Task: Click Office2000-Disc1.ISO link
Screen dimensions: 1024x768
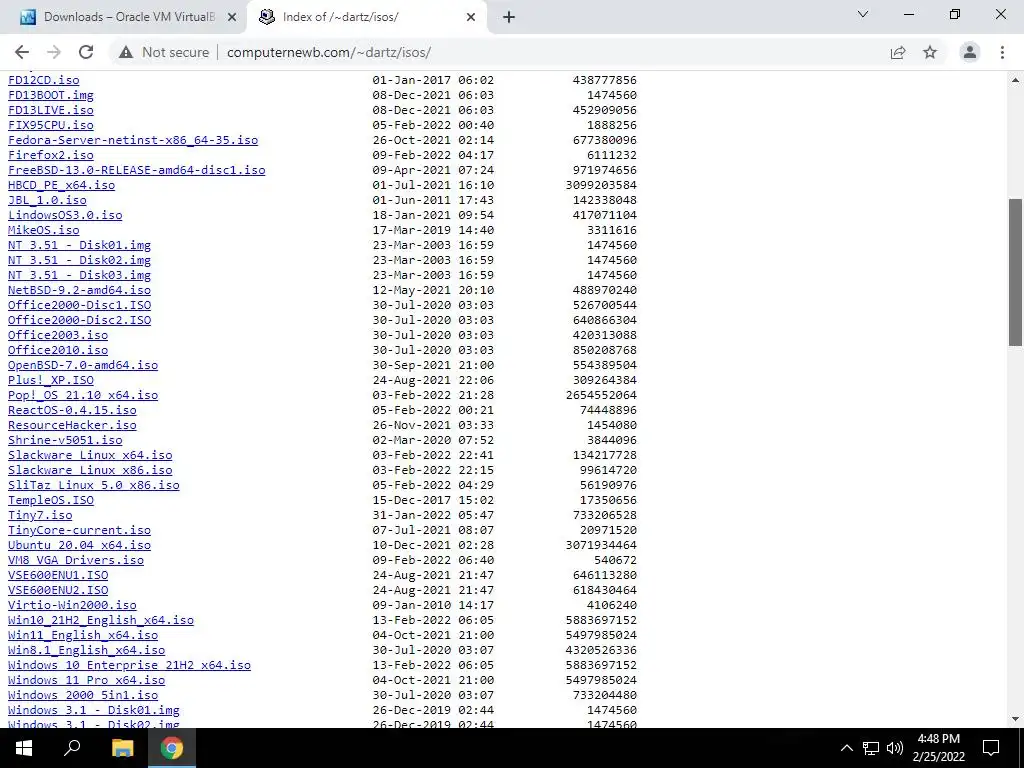Action: (x=80, y=305)
